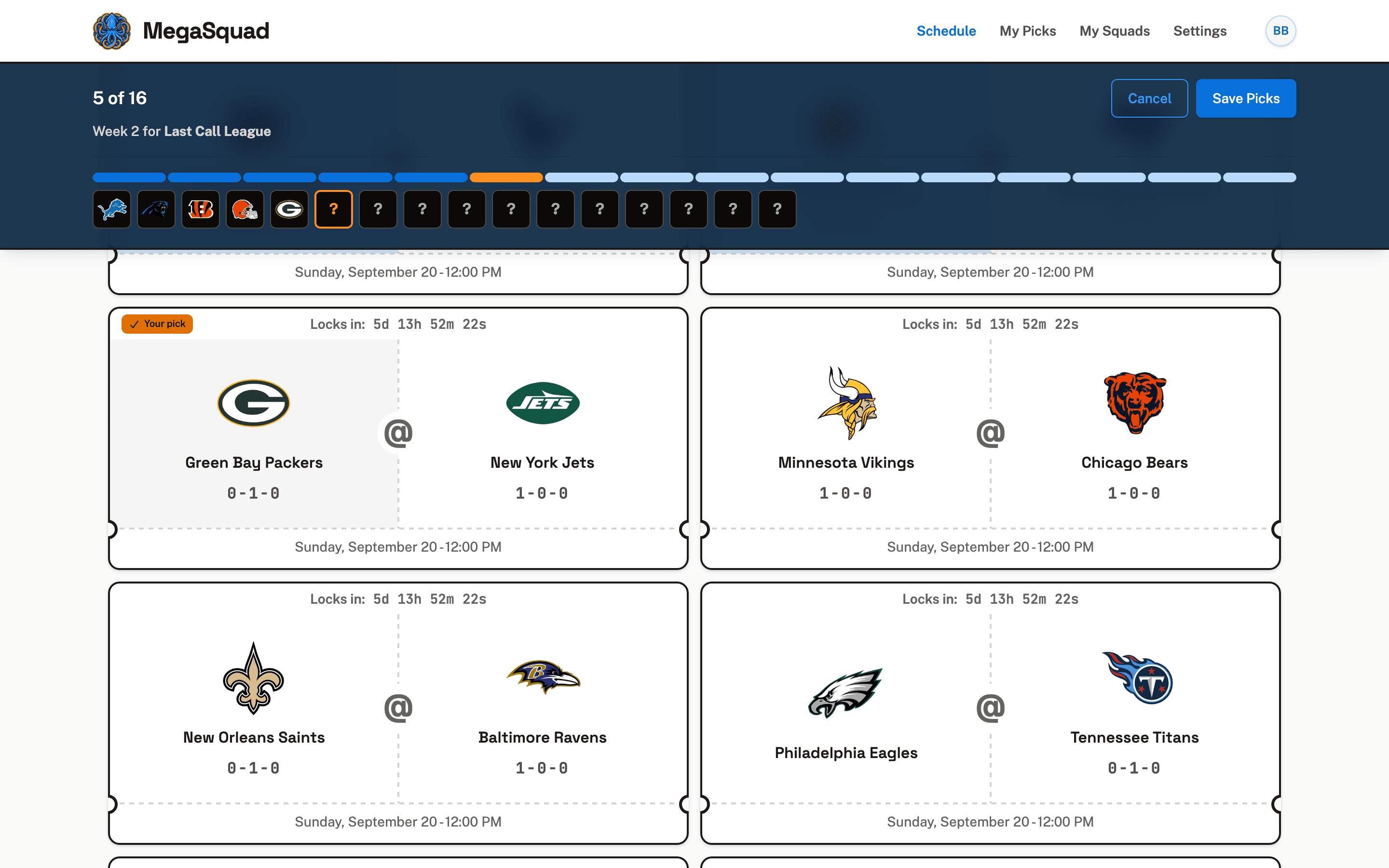Select the Browns helmet pick slot
1389x868 pixels.
(x=245, y=210)
